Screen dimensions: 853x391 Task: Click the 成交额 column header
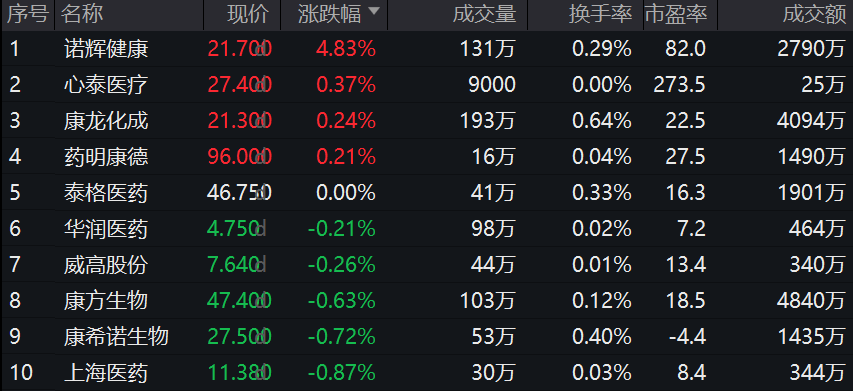click(x=814, y=15)
